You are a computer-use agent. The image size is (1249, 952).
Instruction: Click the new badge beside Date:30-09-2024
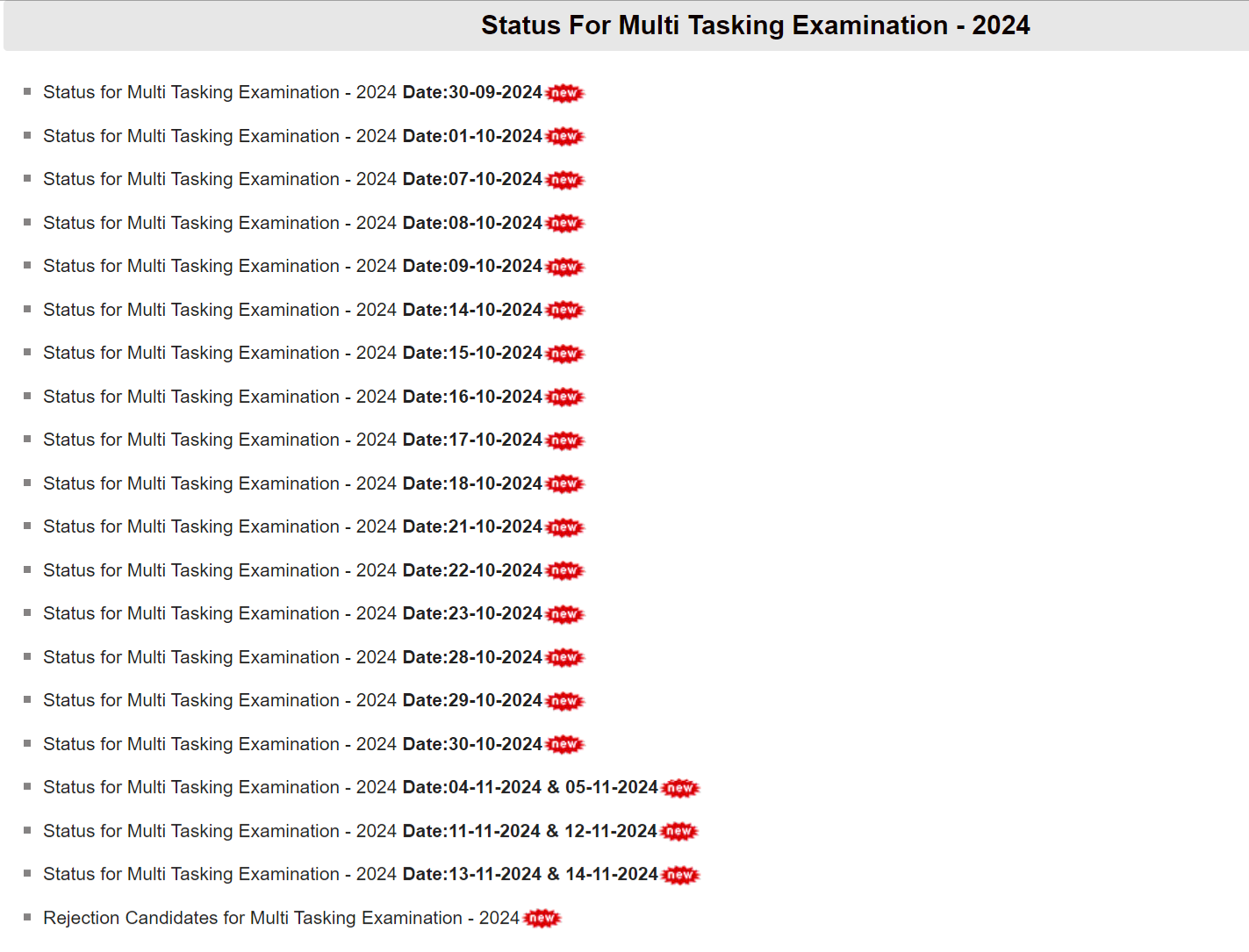click(x=564, y=93)
